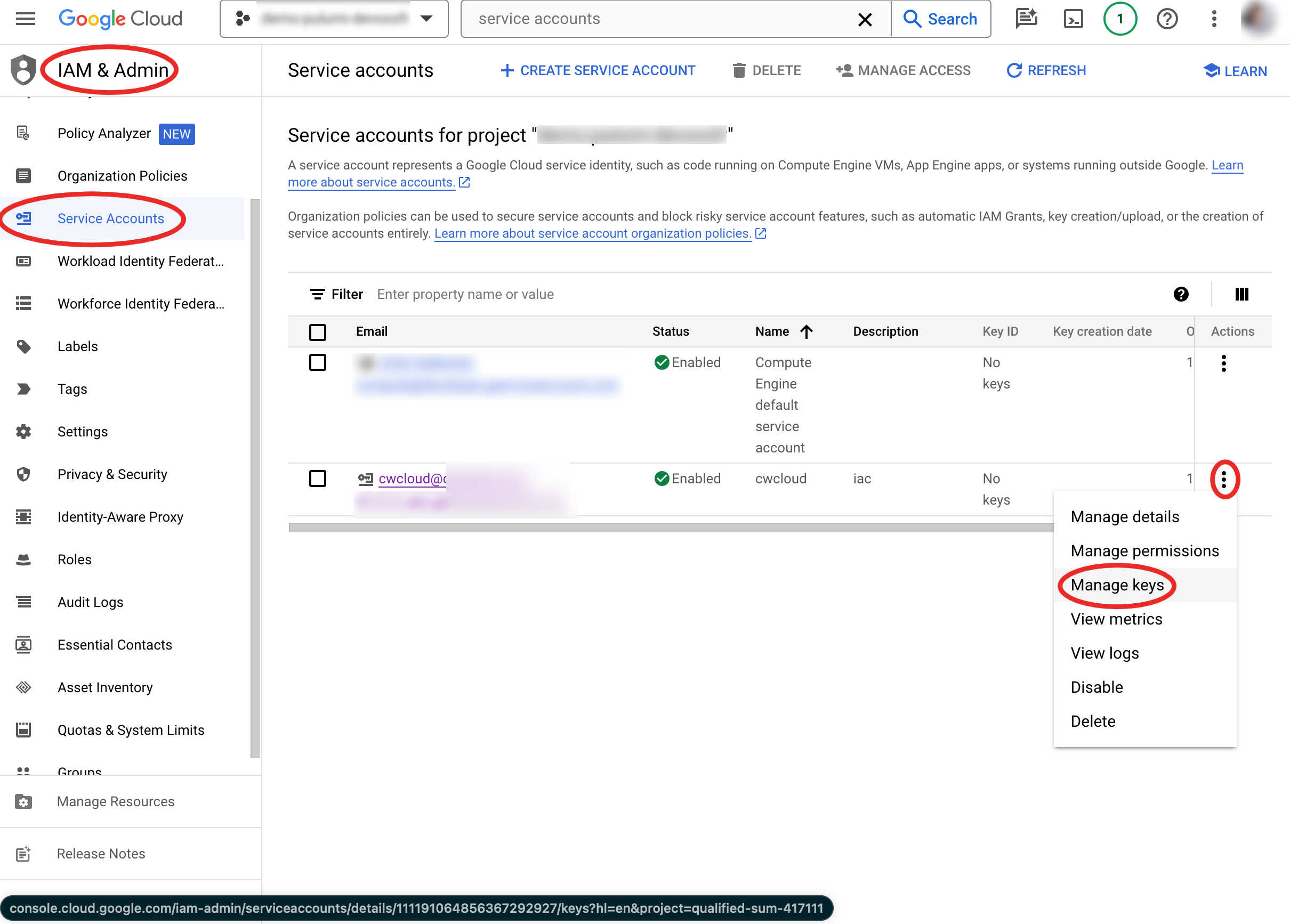
Task: Select the checkbox for Compute Engine account
Action: (317, 362)
